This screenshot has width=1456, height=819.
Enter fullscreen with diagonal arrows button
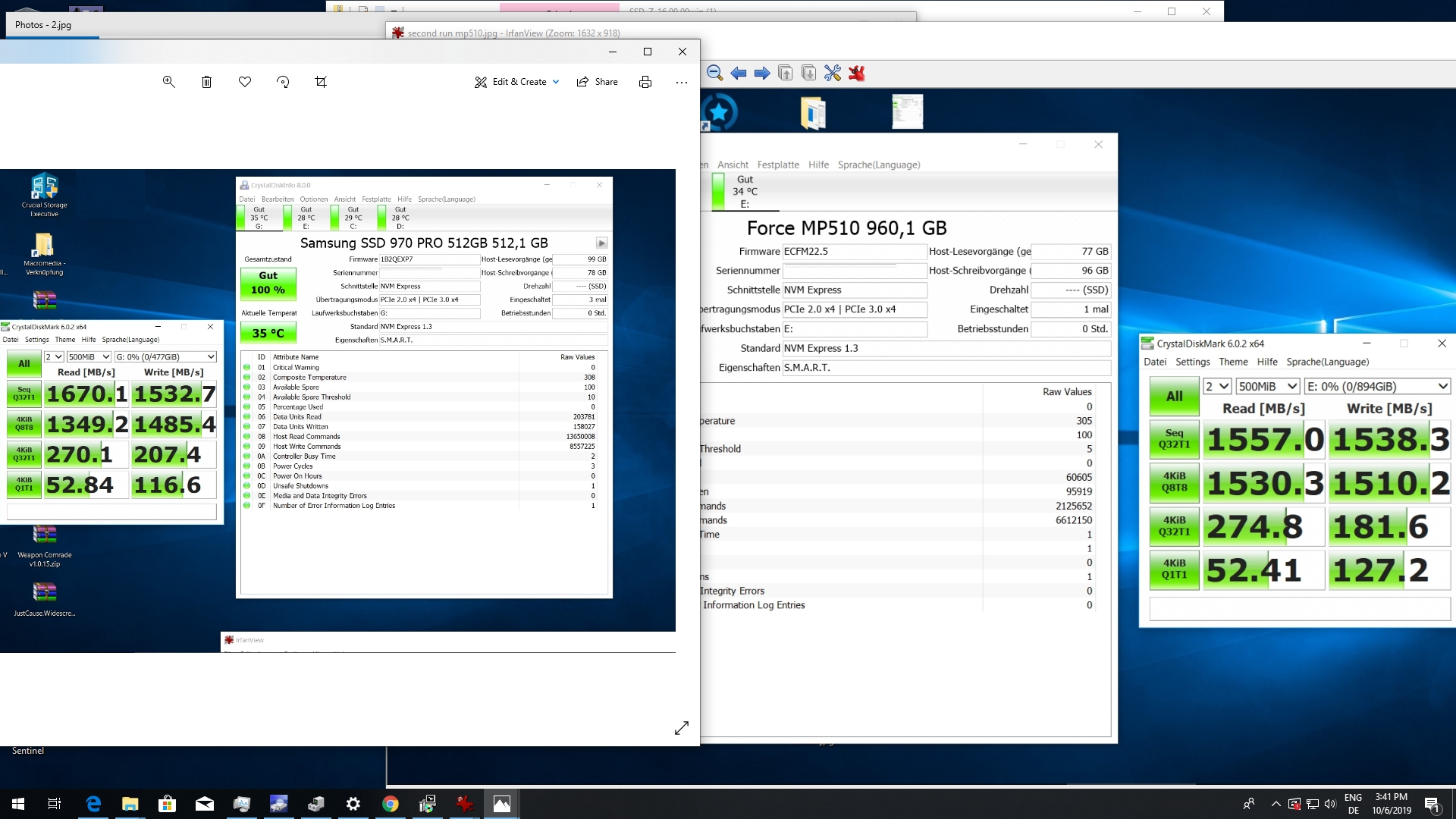pyautogui.click(x=682, y=728)
